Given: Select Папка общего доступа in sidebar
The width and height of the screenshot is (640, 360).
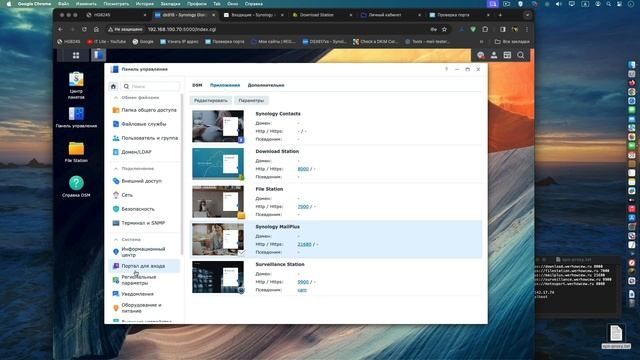Looking at the screenshot, I should 144,110.
